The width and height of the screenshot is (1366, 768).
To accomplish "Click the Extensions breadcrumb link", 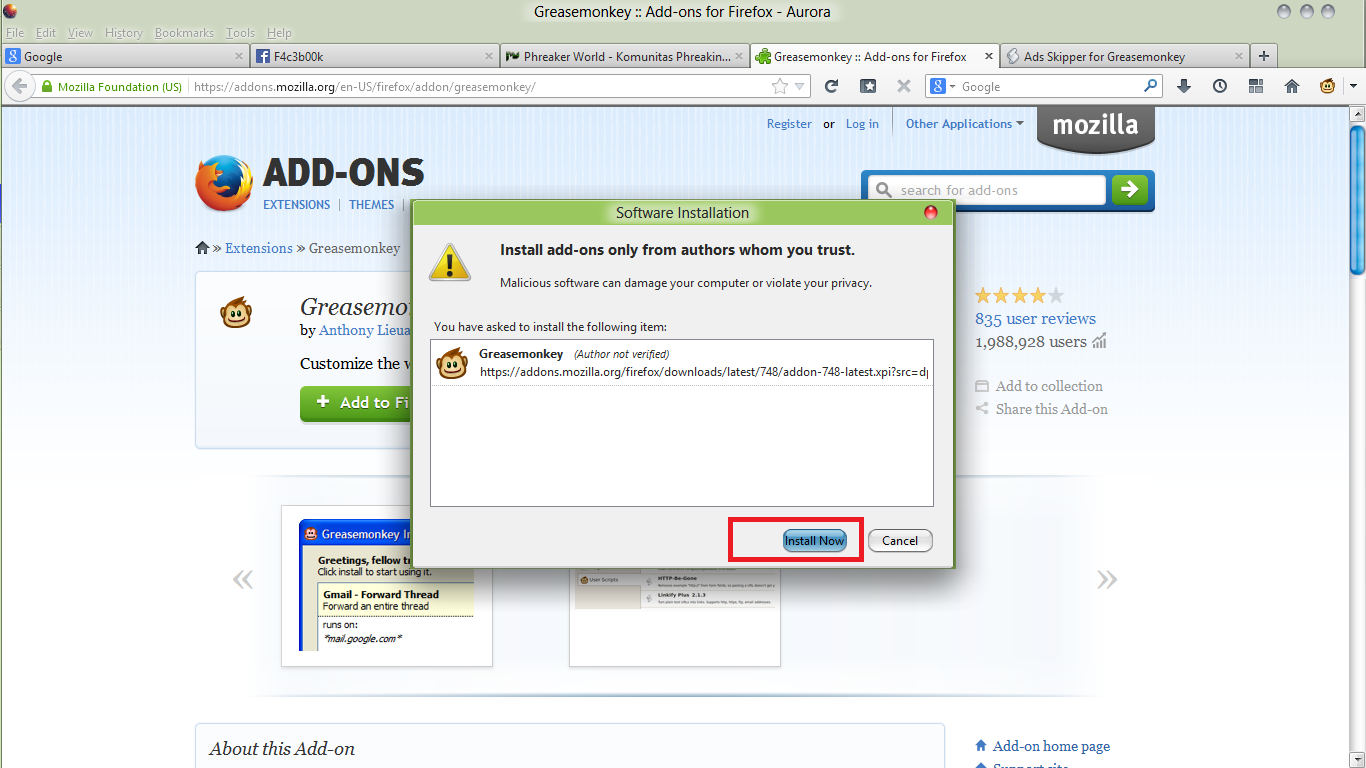I will tap(259, 248).
